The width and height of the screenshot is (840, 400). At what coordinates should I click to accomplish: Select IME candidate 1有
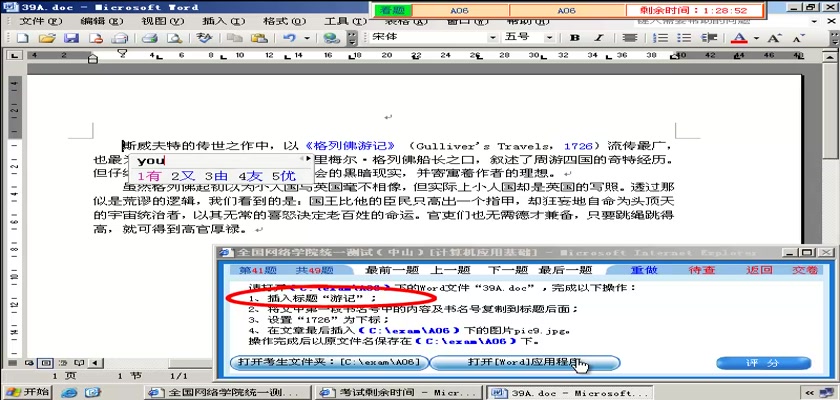coord(149,176)
